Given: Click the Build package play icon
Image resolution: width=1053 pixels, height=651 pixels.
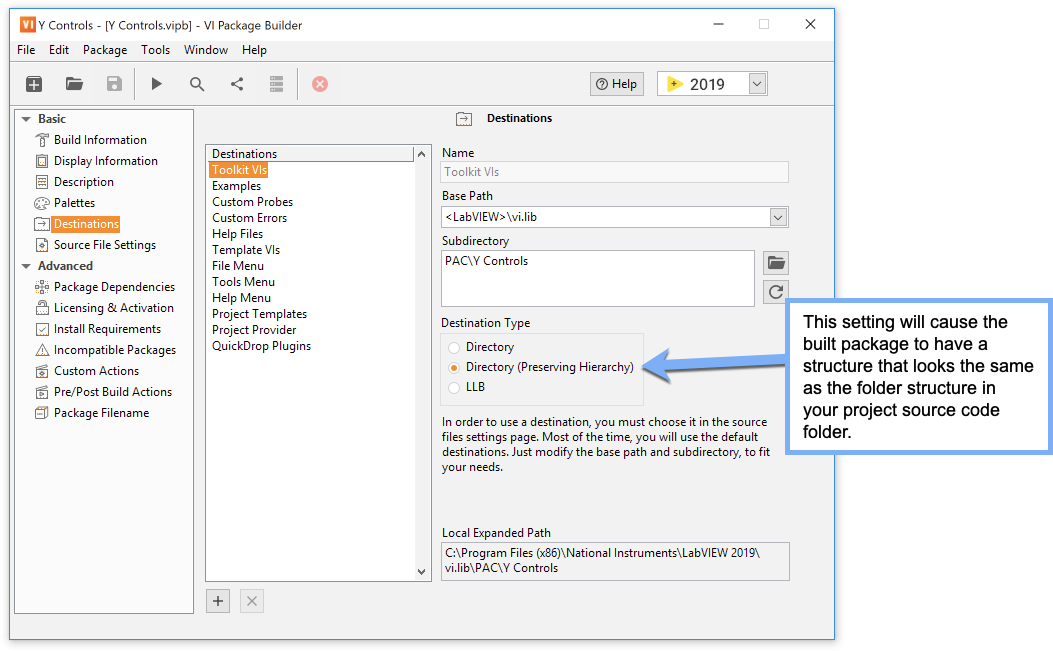Looking at the screenshot, I should (156, 84).
